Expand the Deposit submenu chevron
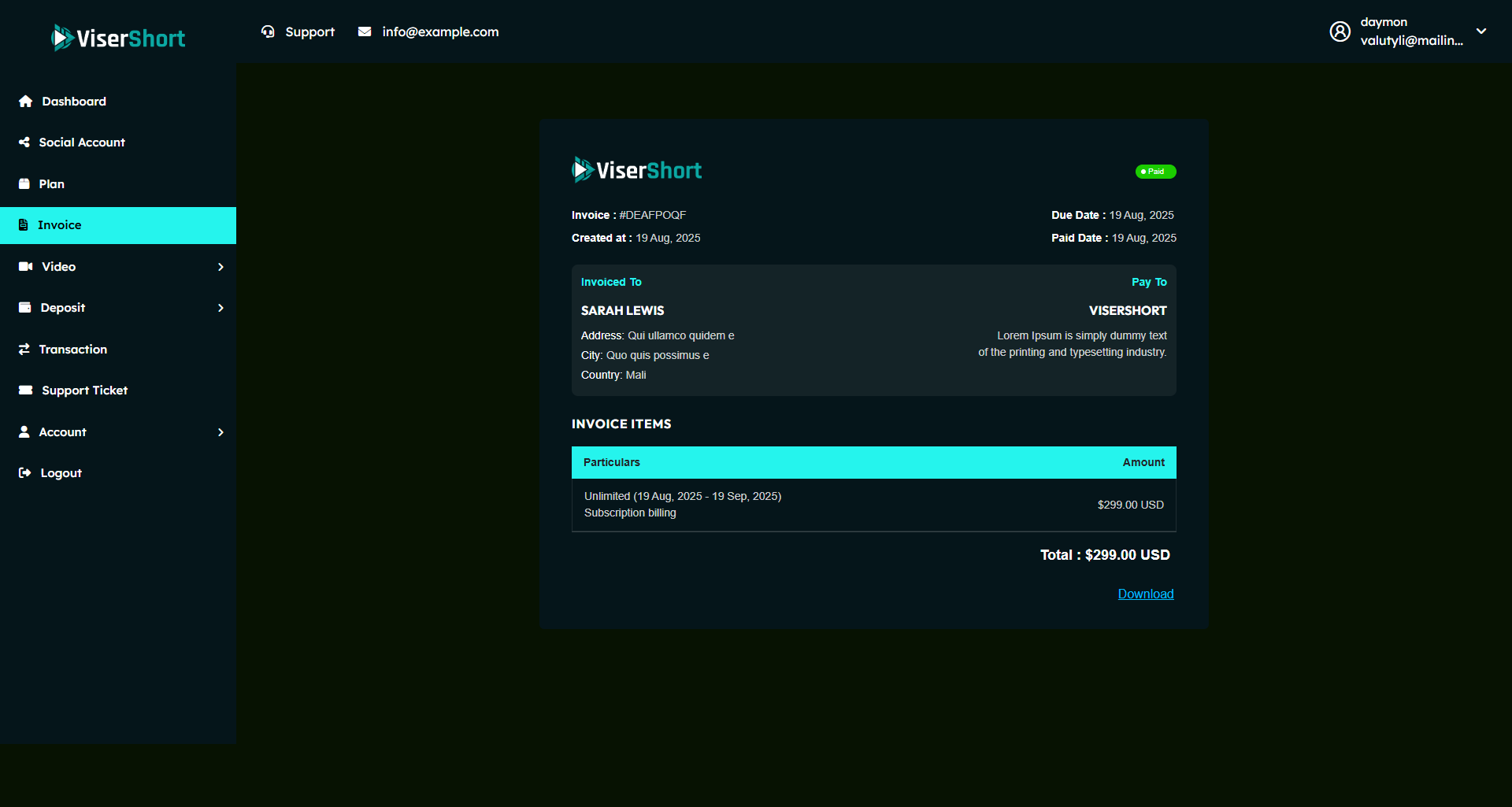The width and height of the screenshot is (1512, 807). point(220,308)
